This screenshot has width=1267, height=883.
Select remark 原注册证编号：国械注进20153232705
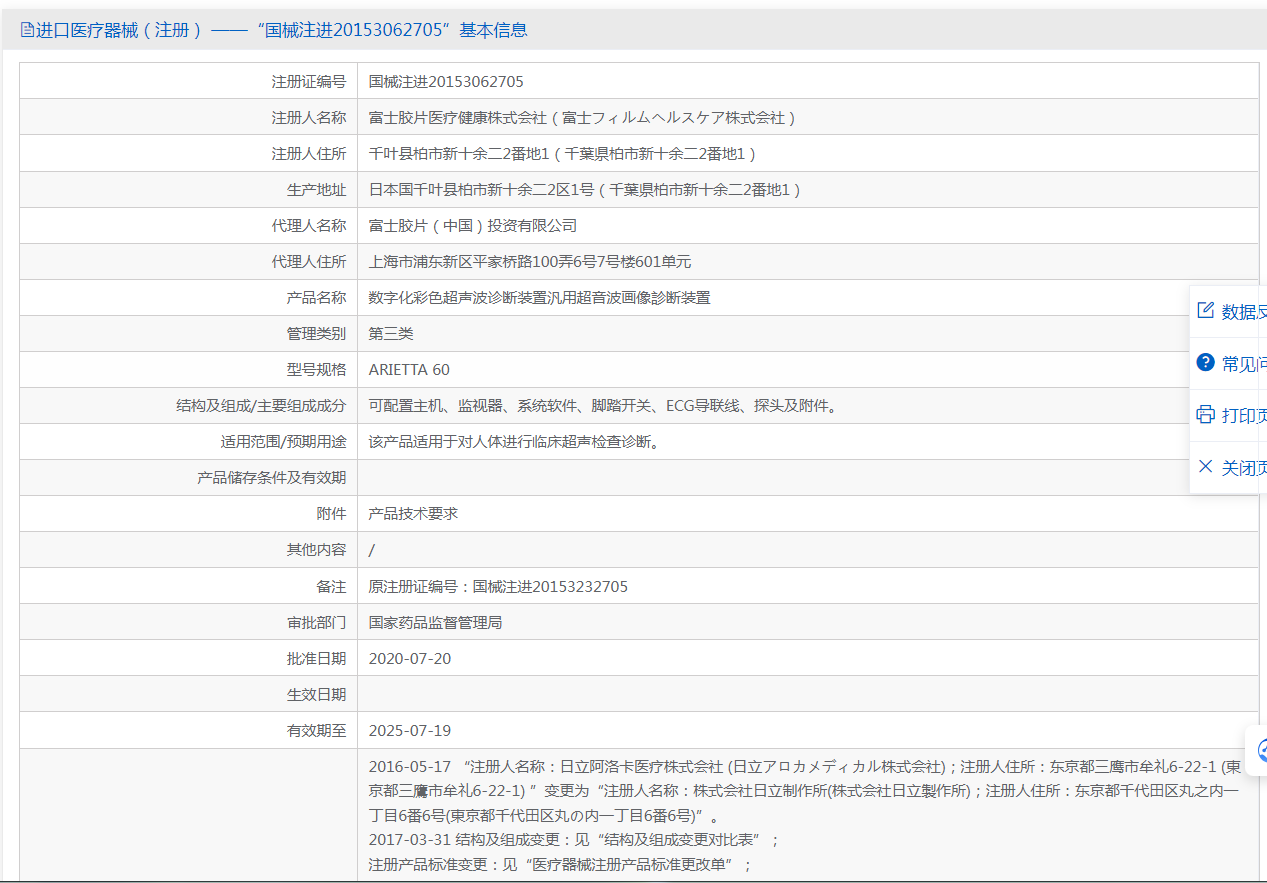[x=498, y=586]
